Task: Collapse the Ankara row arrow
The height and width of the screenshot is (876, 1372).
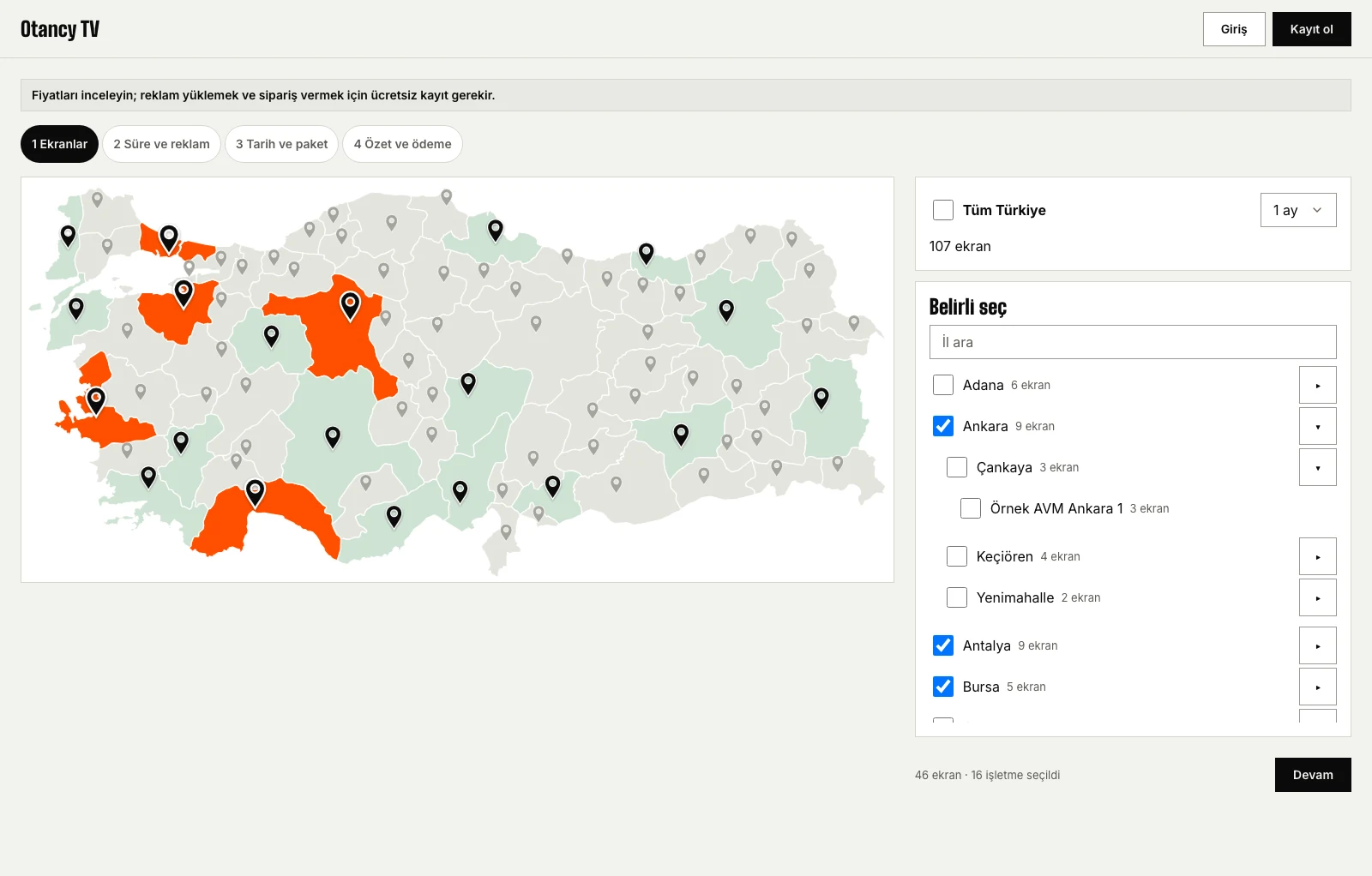Action: click(x=1318, y=426)
